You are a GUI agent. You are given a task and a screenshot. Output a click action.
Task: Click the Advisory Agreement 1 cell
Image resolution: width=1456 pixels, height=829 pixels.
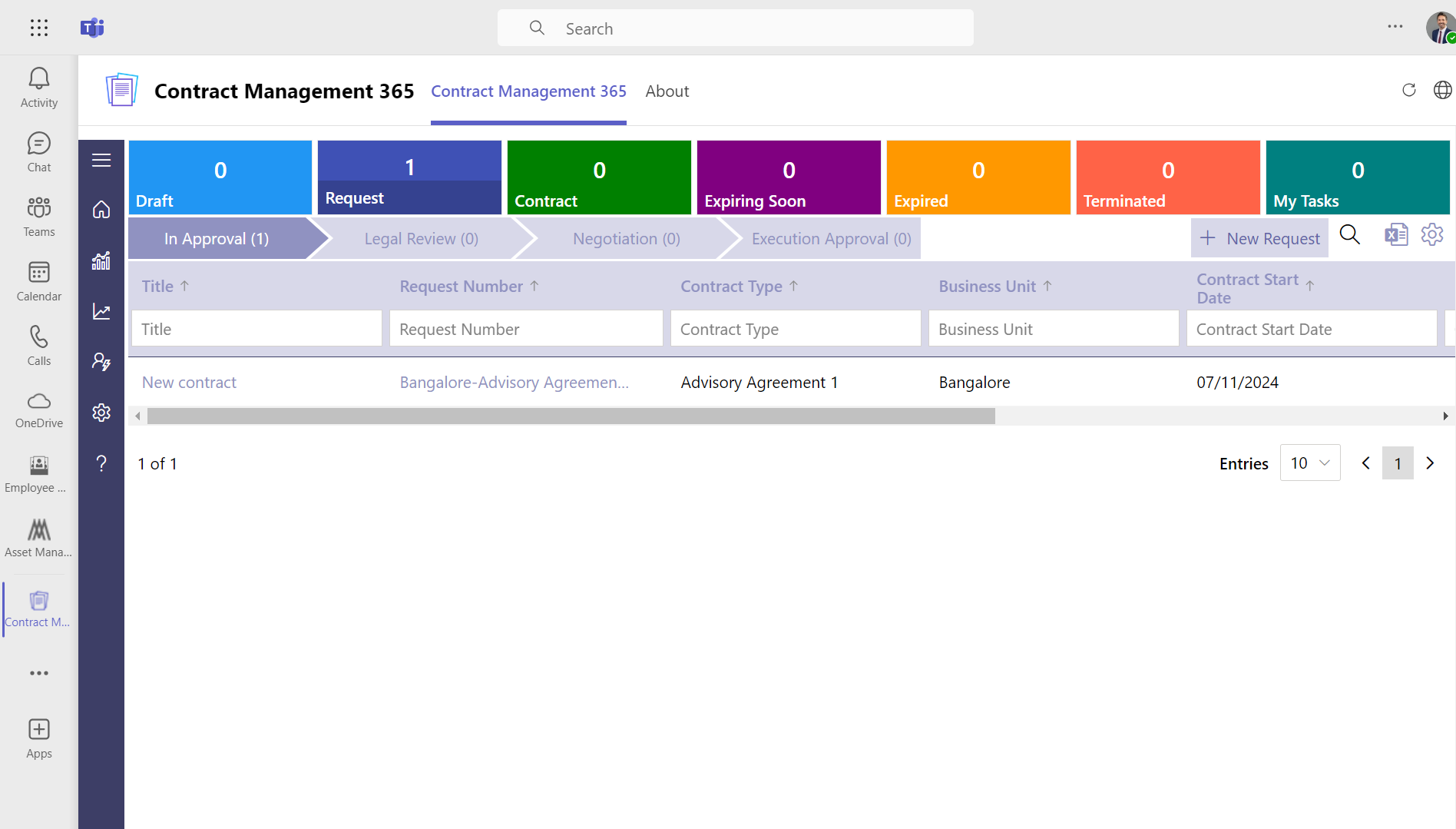click(759, 383)
